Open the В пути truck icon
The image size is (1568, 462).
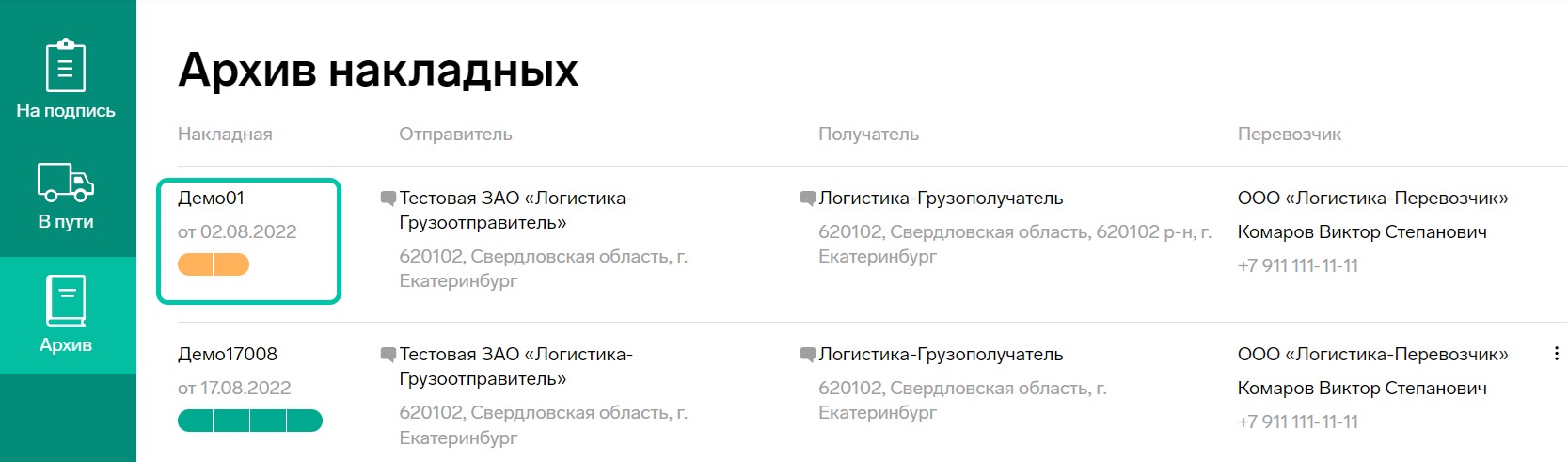[66, 183]
